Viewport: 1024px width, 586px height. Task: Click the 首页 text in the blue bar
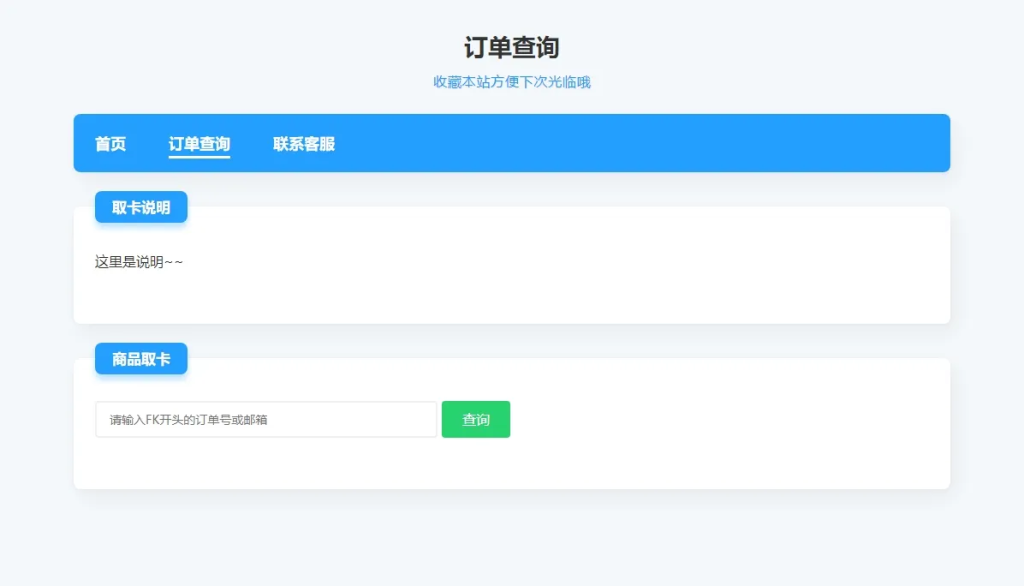point(110,144)
